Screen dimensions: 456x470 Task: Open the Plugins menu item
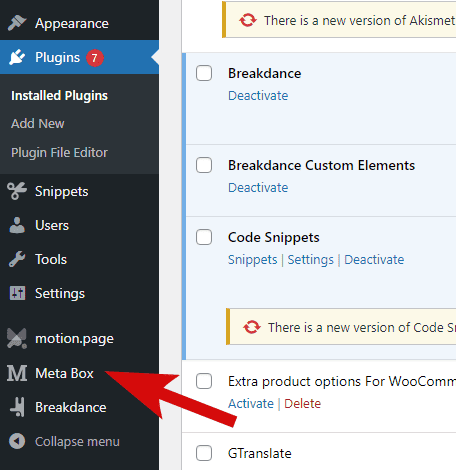point(79,57)
